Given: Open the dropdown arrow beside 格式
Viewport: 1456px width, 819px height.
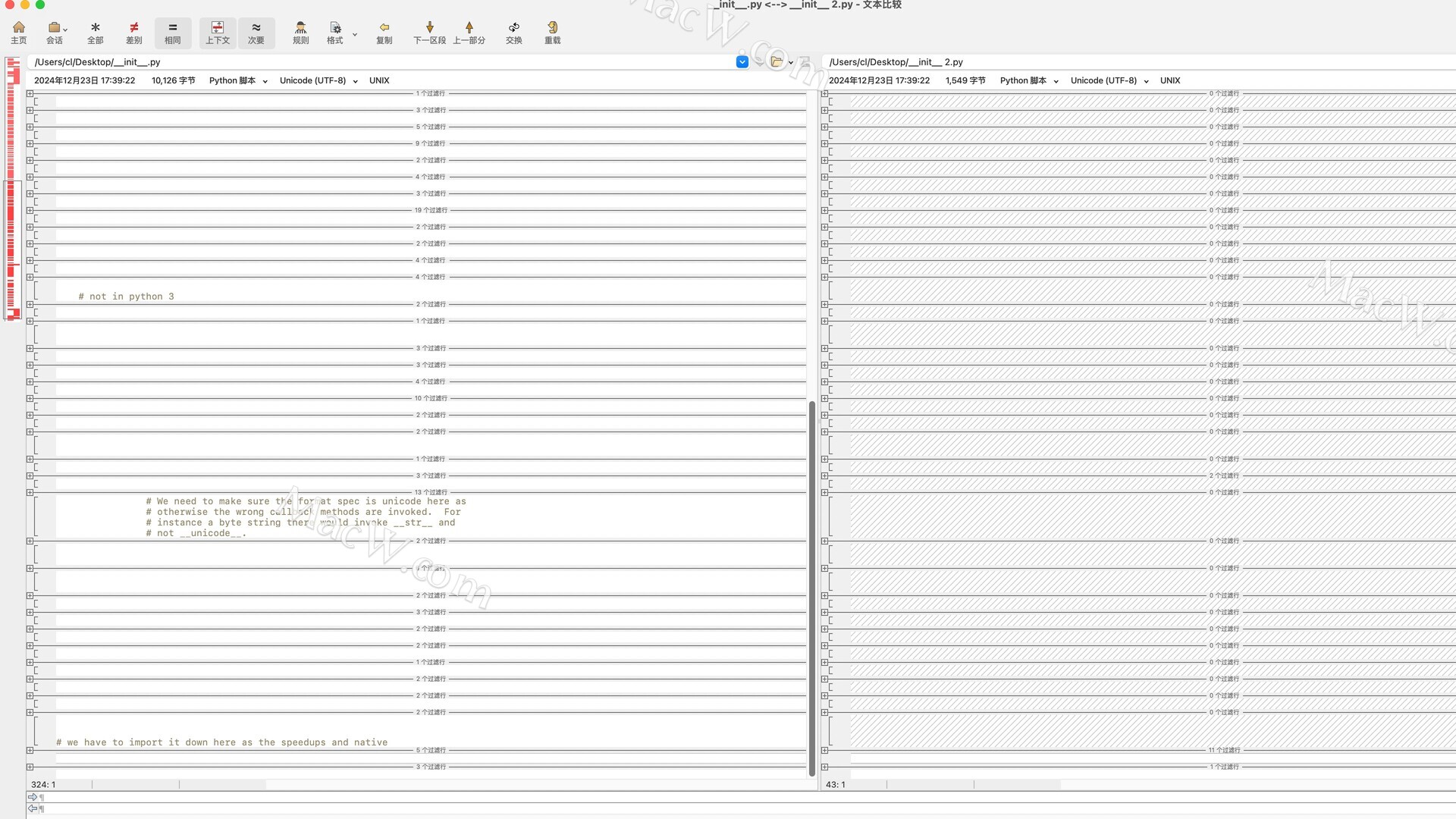Looking at the screenshot, I should point(355,34).
